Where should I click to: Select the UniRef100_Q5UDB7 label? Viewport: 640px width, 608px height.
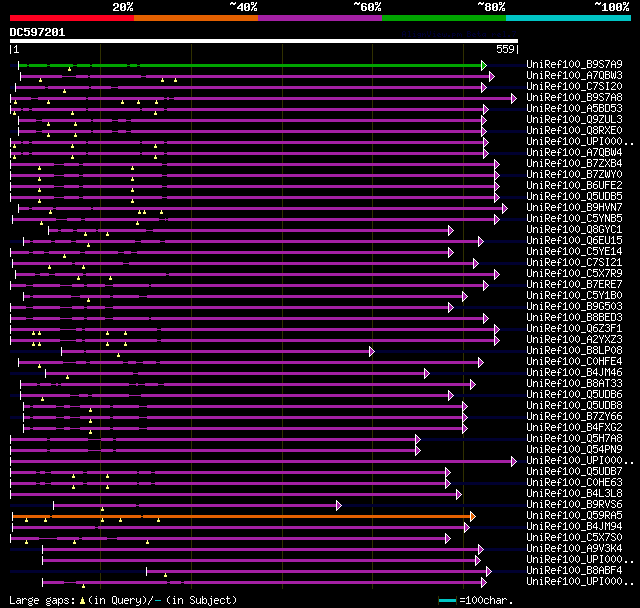tap(574, 472)
